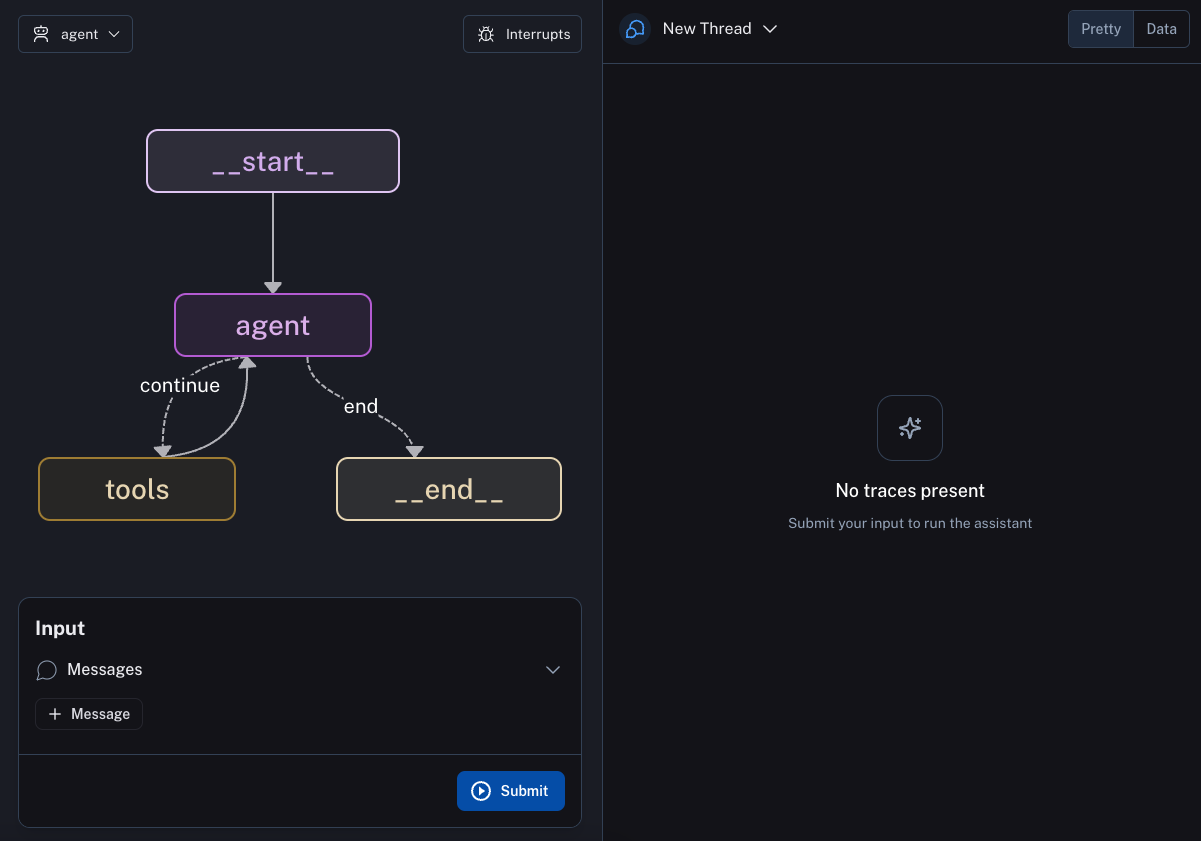Click the robot icon beside agent
1201x841 pixels.
coord(41,34)
